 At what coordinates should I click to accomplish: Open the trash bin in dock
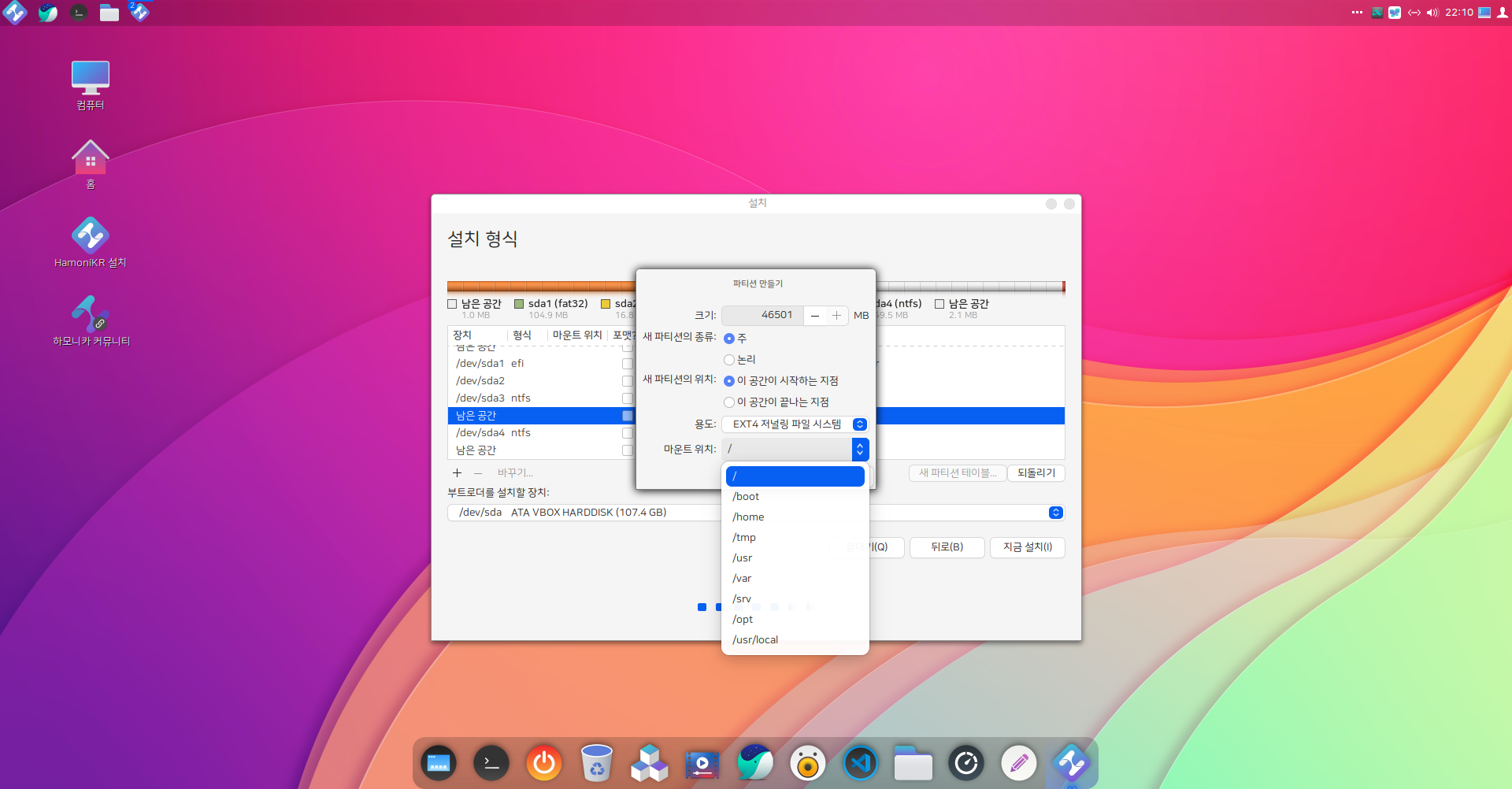(596, 763)
